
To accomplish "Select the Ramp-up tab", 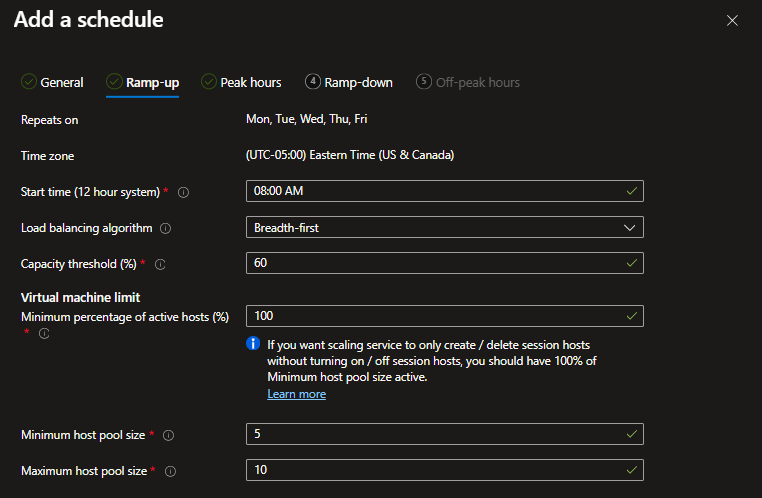I will pos(142,82).
